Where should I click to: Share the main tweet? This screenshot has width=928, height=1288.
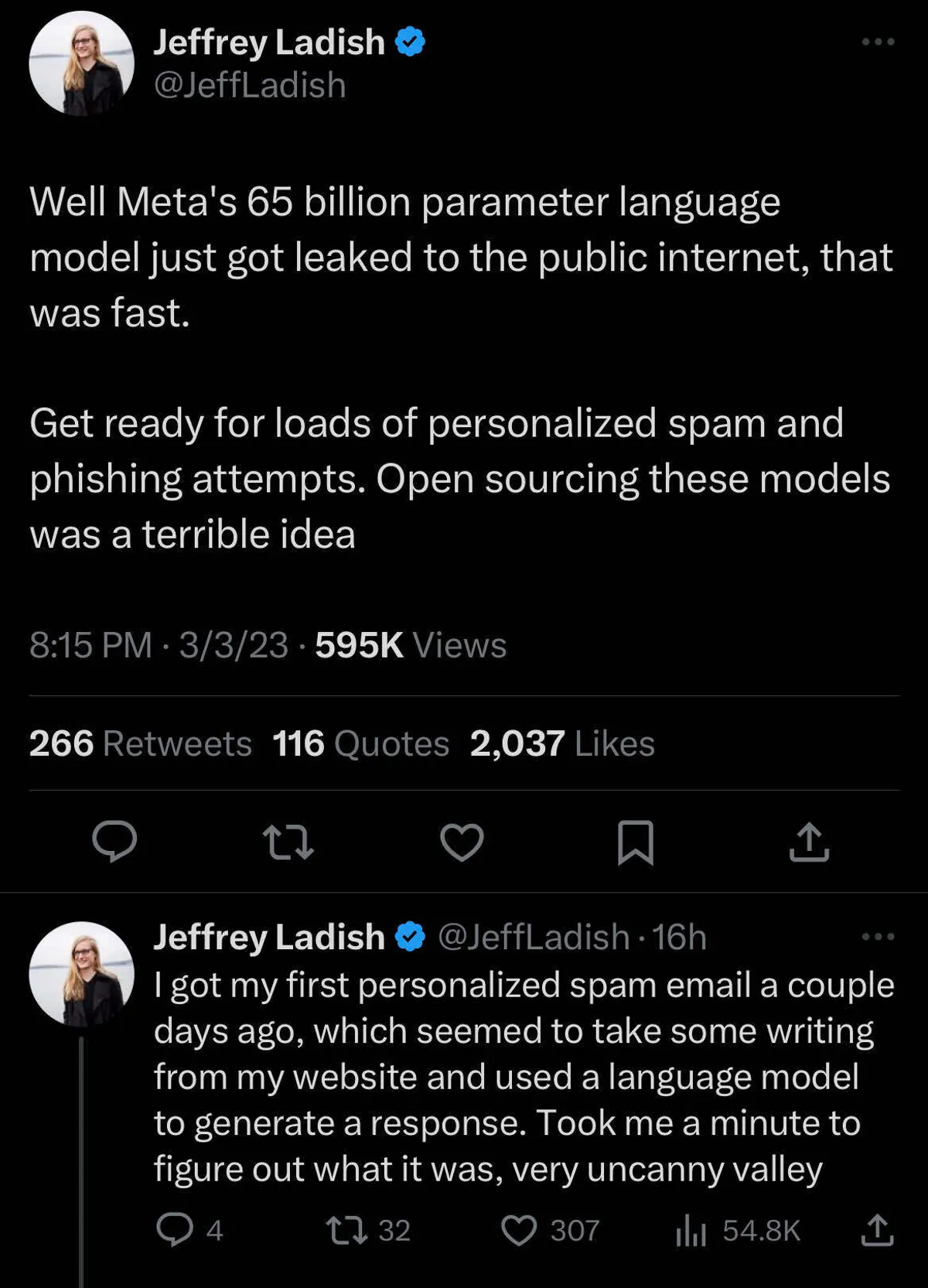point(809,842)
